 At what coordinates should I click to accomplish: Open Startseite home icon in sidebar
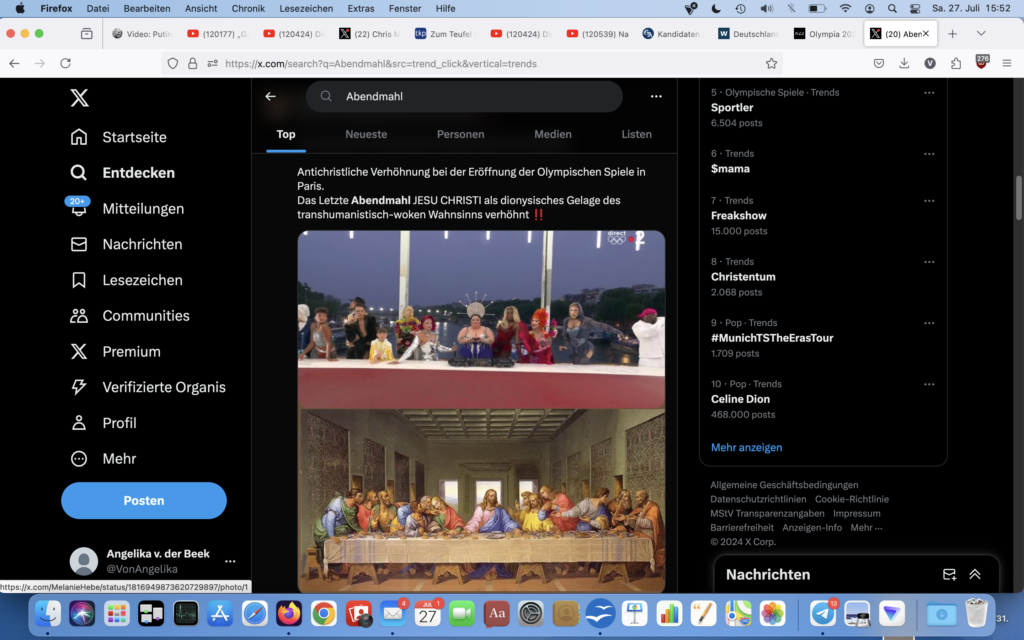point(79,137)
